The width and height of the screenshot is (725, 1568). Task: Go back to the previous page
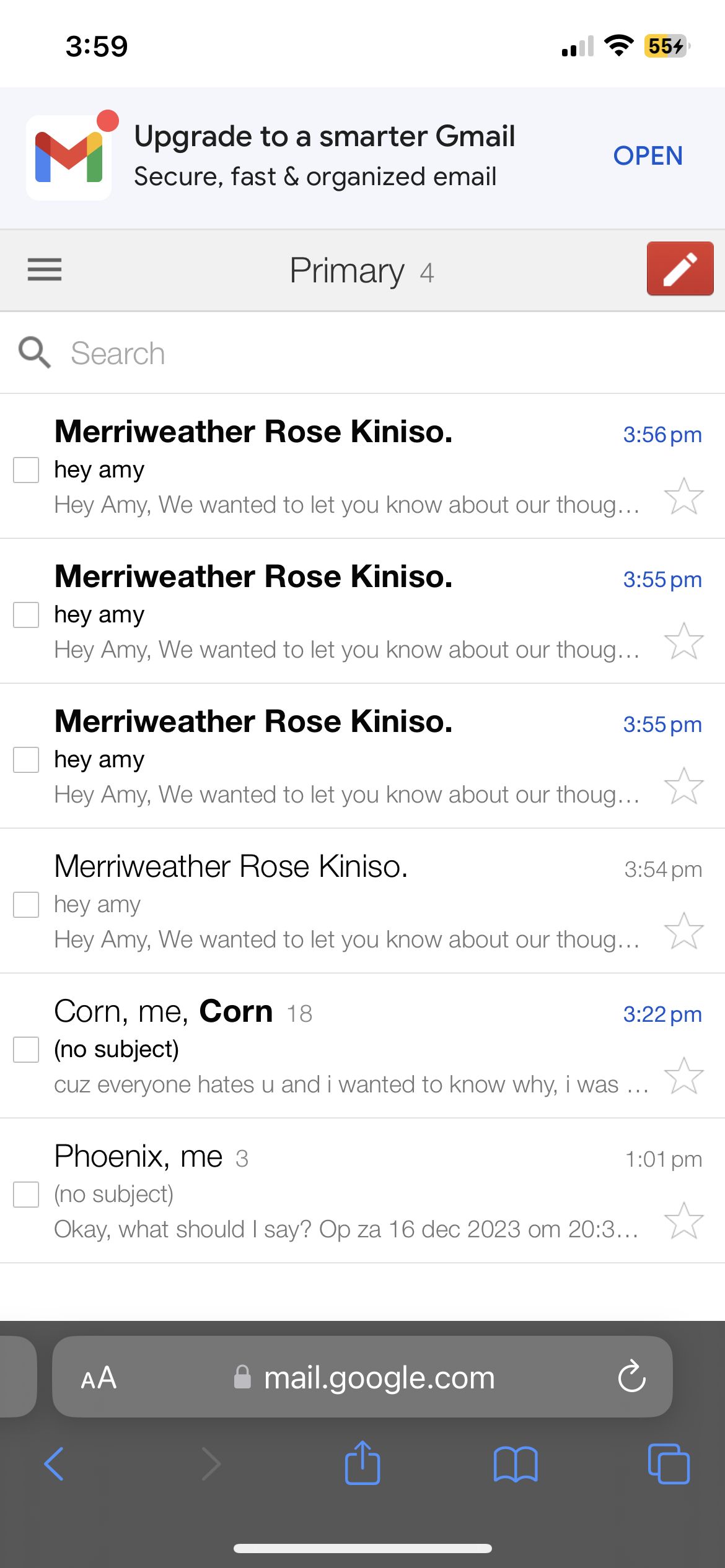click(55, 1464)
